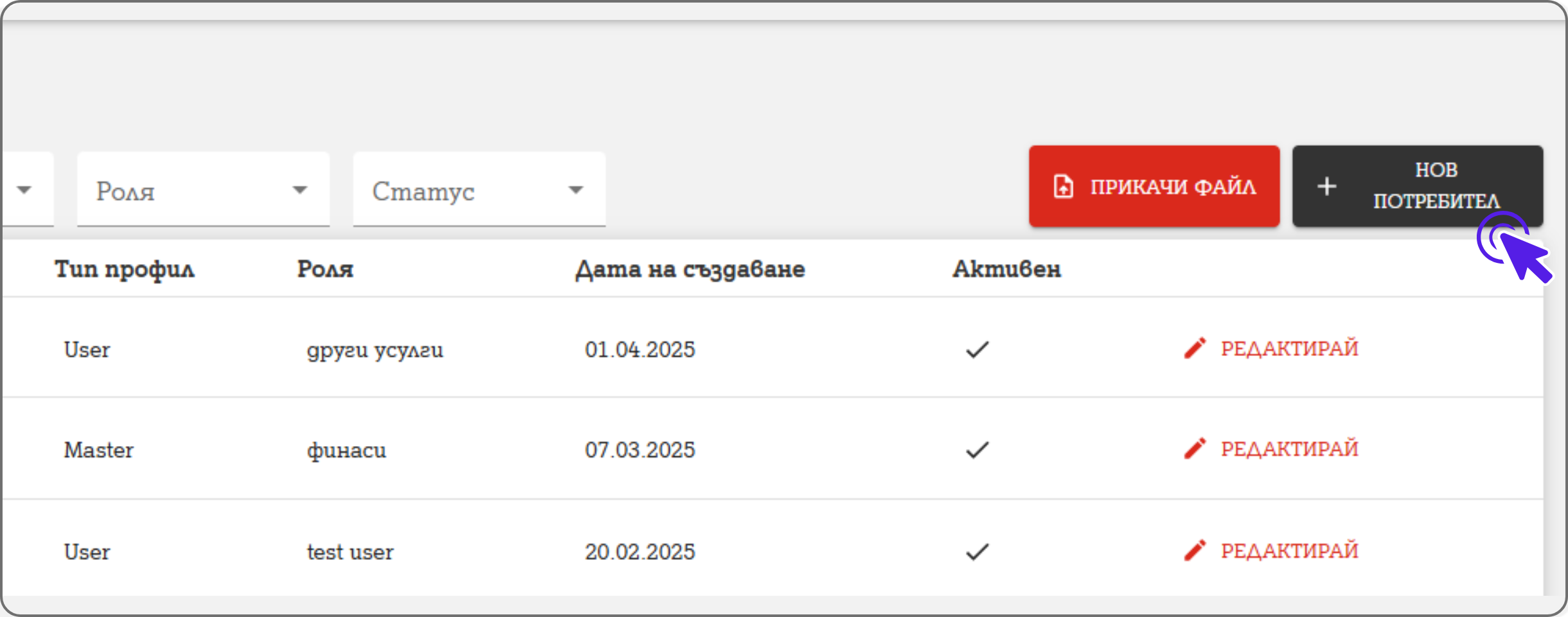Open the partially visible dropdown left of Роля
Viewport: 1568px width, 617px height.
tap(24, 190)
